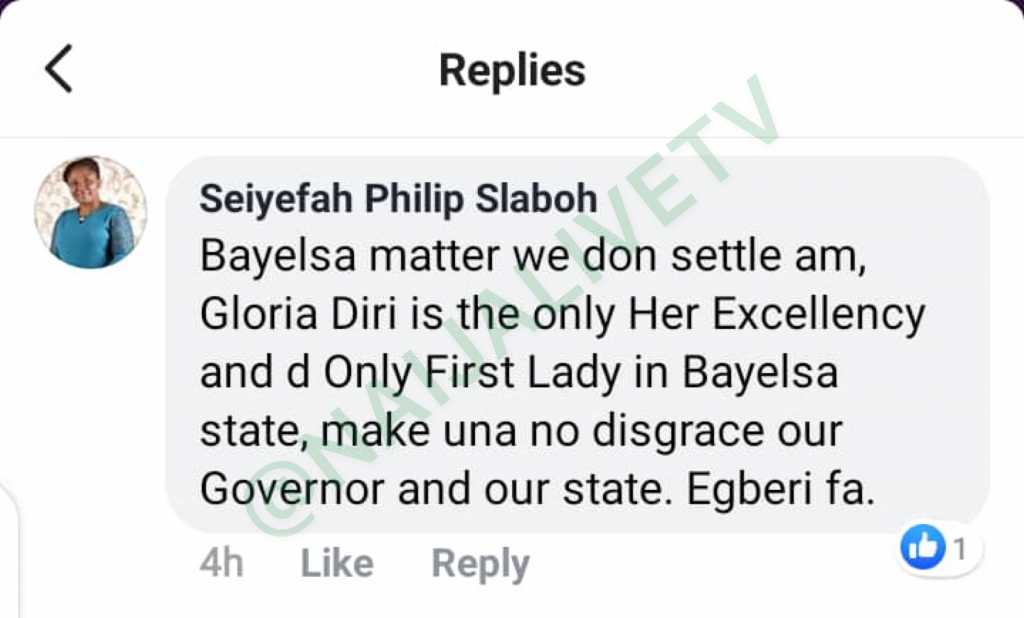This screenshot has height=618, width=1024.
Task: Tap the partial white card at the left edge
Action: click(x=9, y=550)
